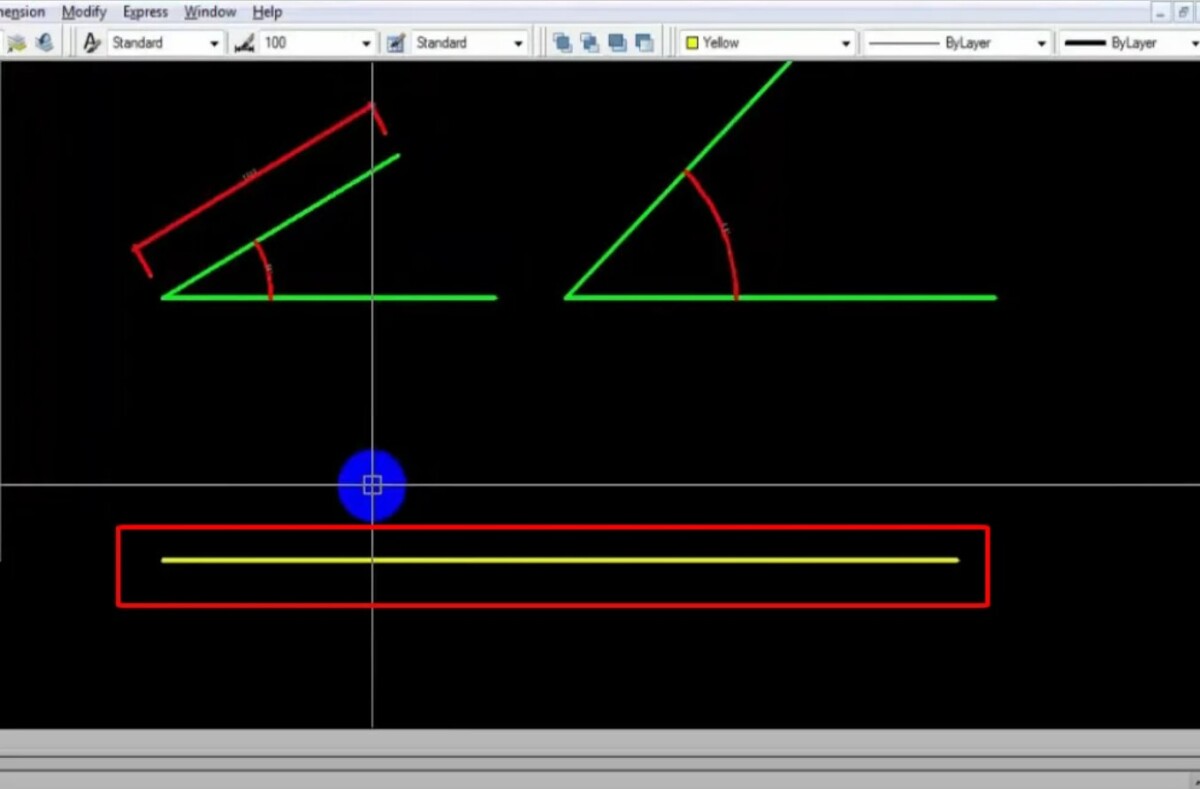Open the Modify menu

pos(83,11)
